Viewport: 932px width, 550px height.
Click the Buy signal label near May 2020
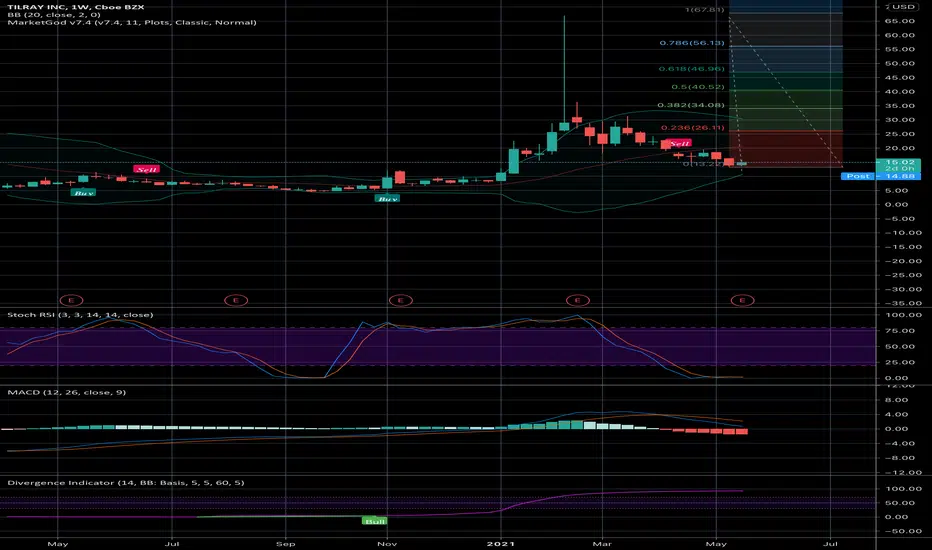[83, 193]
